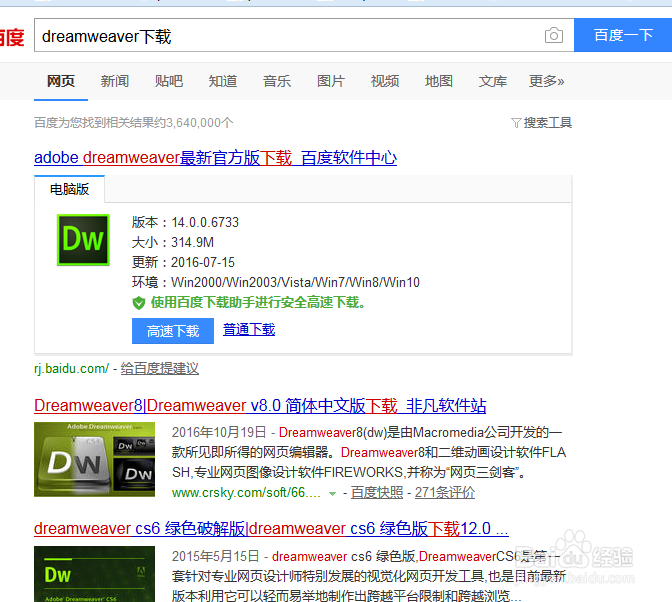
Task: Click the Baidu logo
Action: [x=12, y=37]
